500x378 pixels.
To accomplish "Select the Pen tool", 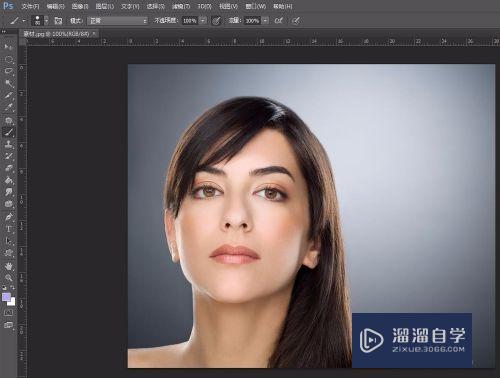I will pos(9,217).
